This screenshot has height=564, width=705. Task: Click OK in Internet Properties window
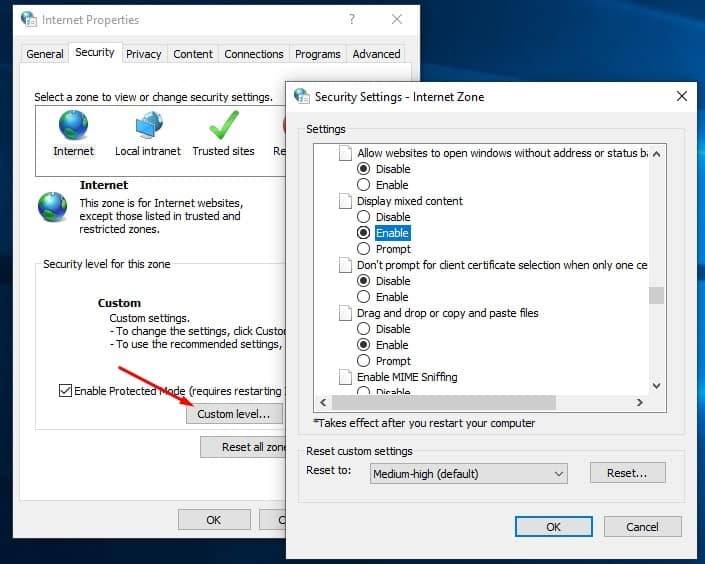(214, 520)
